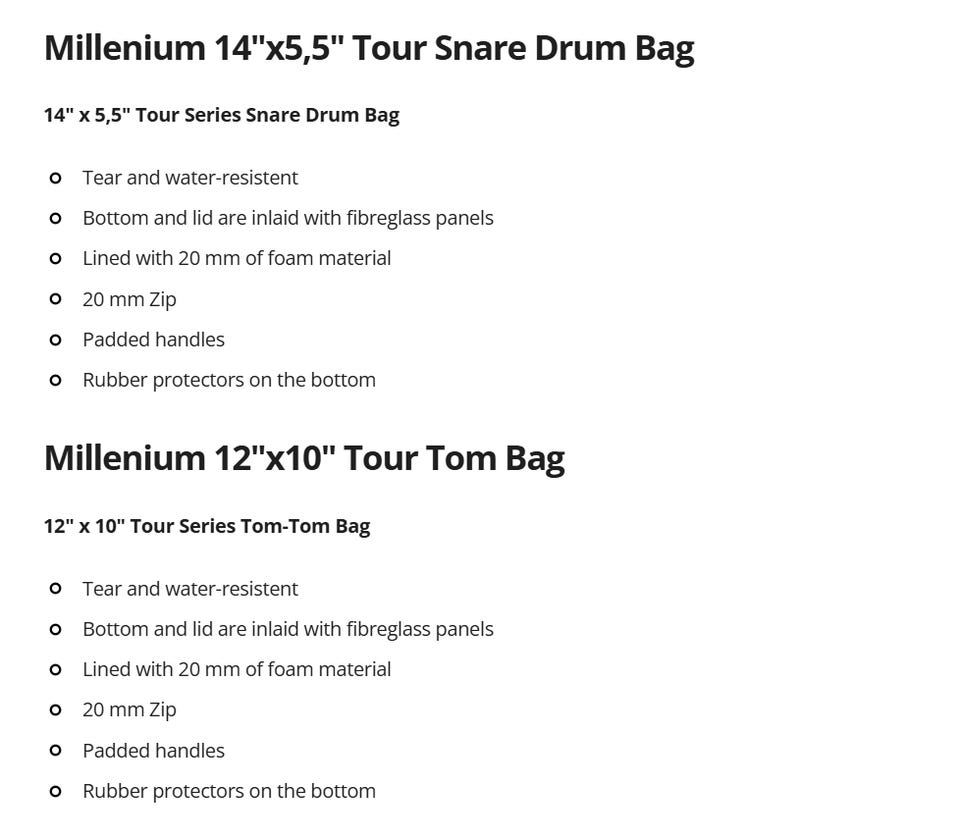
Task: Click the 12" x 10" Tour Series Tom-Tom Bag subtitle
Action: 207,526
